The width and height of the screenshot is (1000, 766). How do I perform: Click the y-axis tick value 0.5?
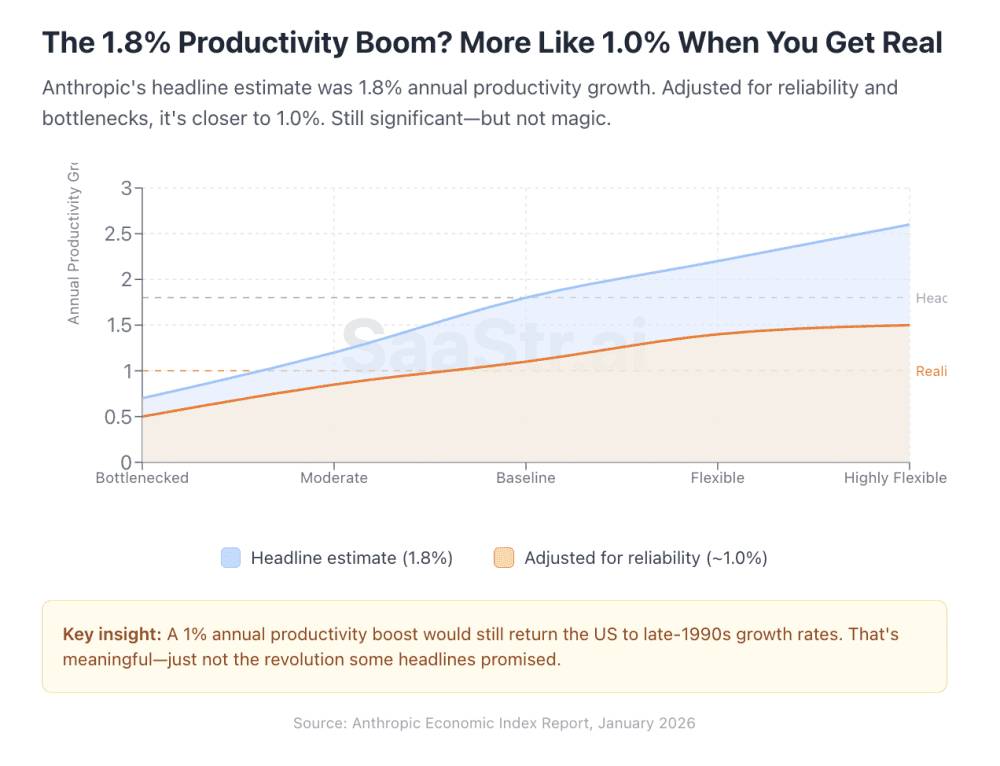click(x=119, y=417)
